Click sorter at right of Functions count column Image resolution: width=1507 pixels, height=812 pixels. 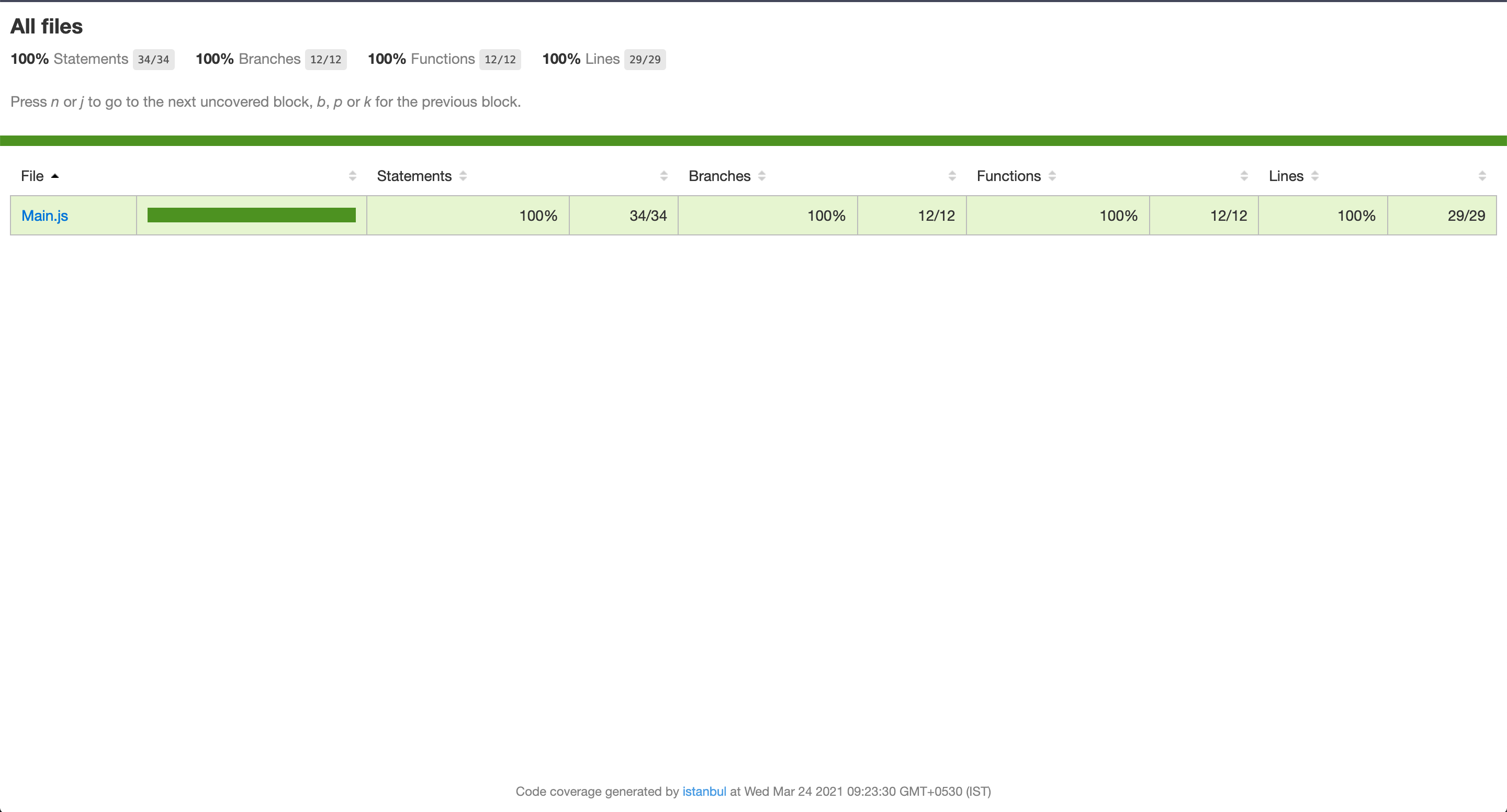pos(1244,176)
